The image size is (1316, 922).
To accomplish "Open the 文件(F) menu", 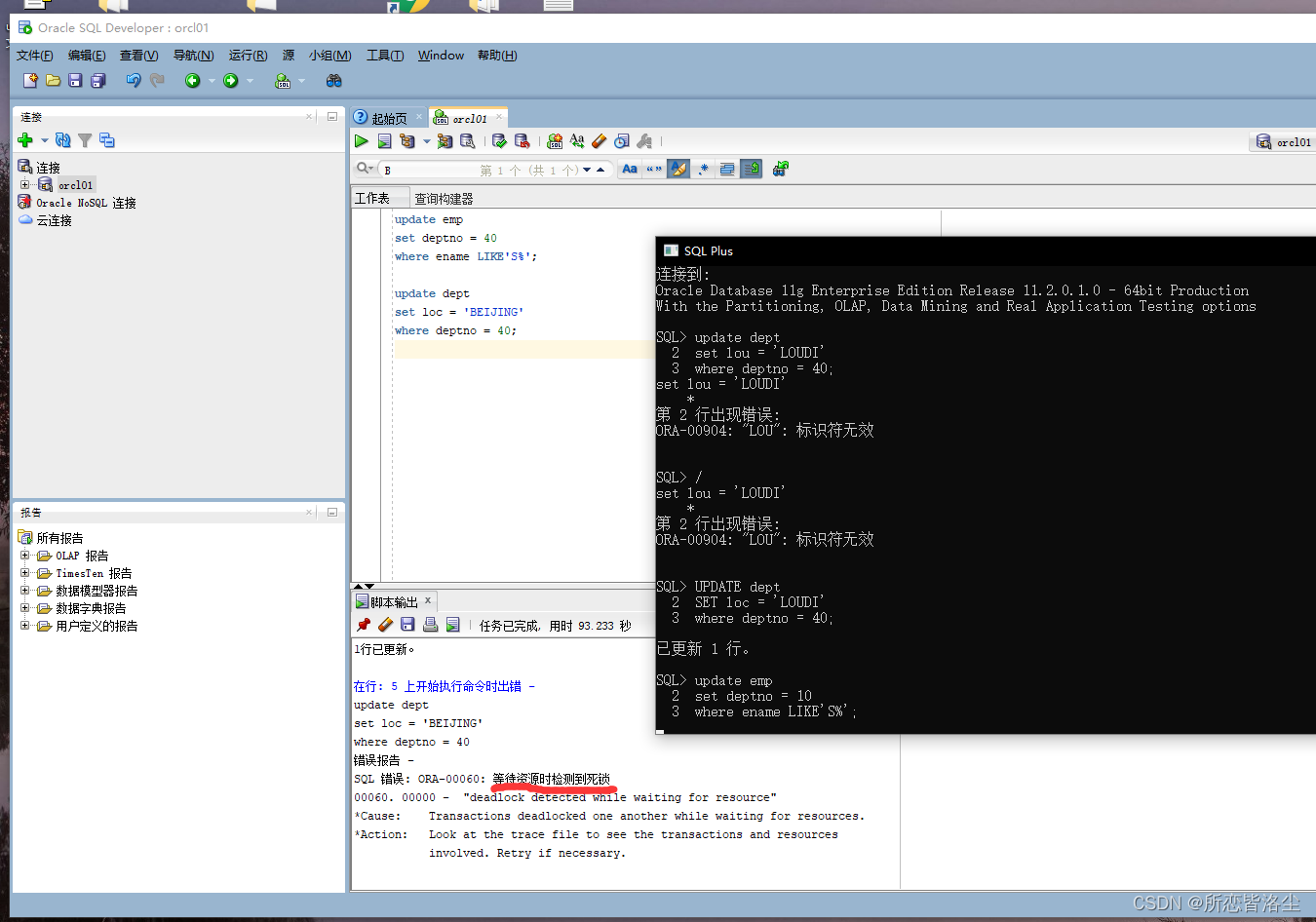I will (x=35, y=56).
